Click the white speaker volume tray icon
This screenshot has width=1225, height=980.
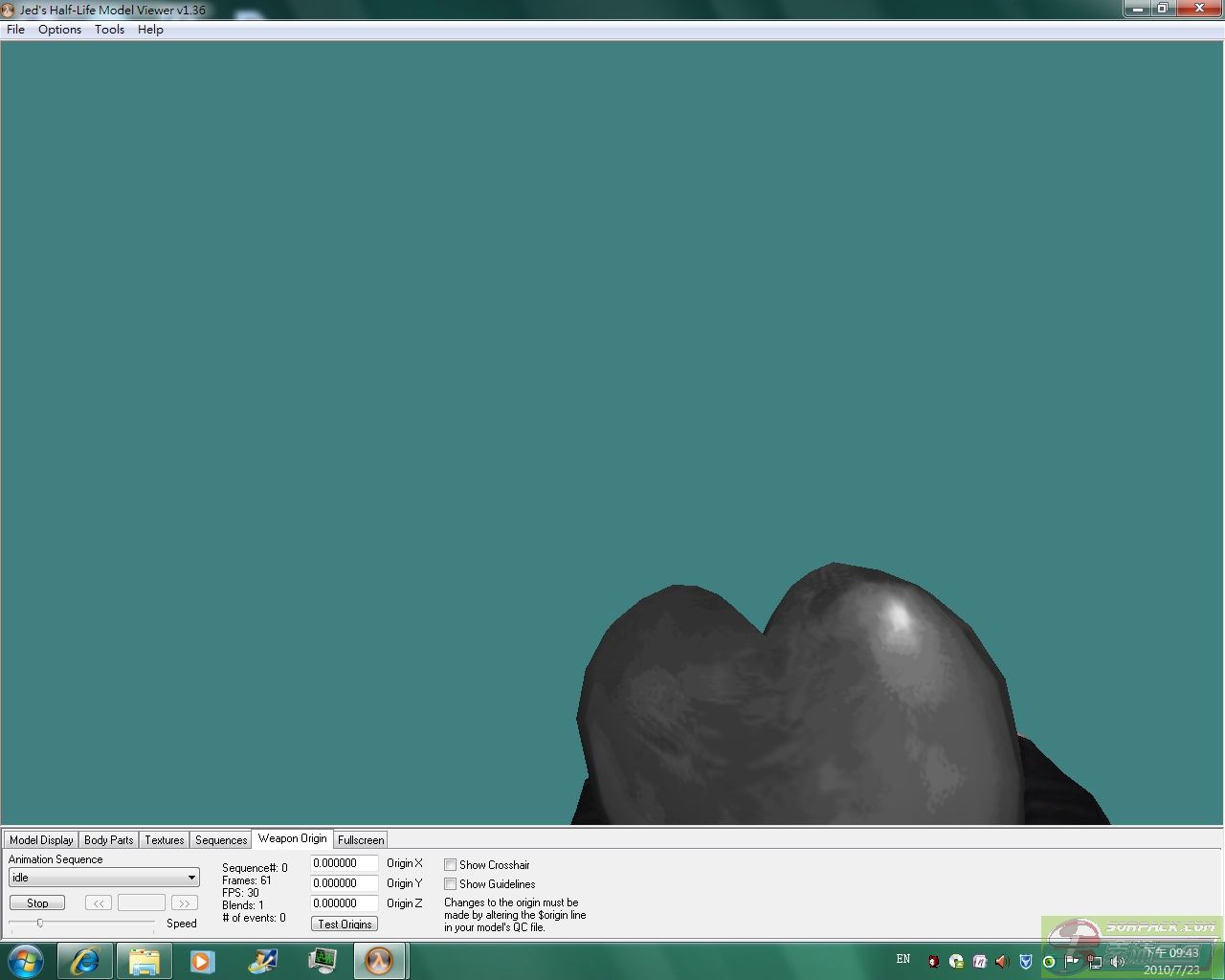click(1117, 961)
